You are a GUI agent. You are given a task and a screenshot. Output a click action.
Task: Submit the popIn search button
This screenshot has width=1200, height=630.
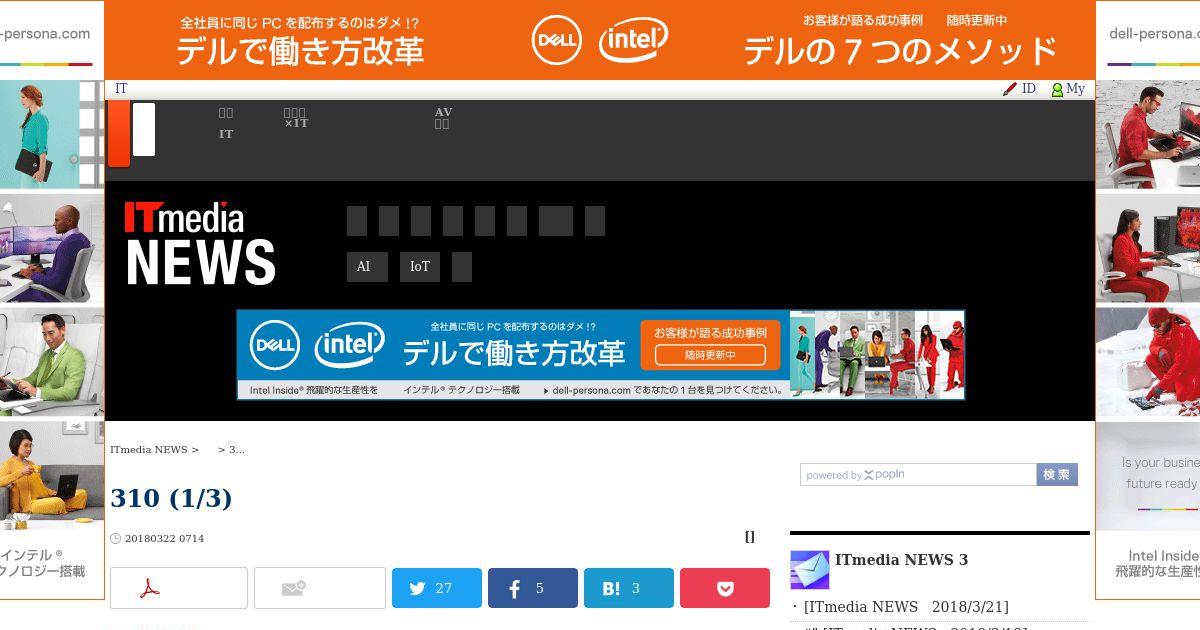1057,475
